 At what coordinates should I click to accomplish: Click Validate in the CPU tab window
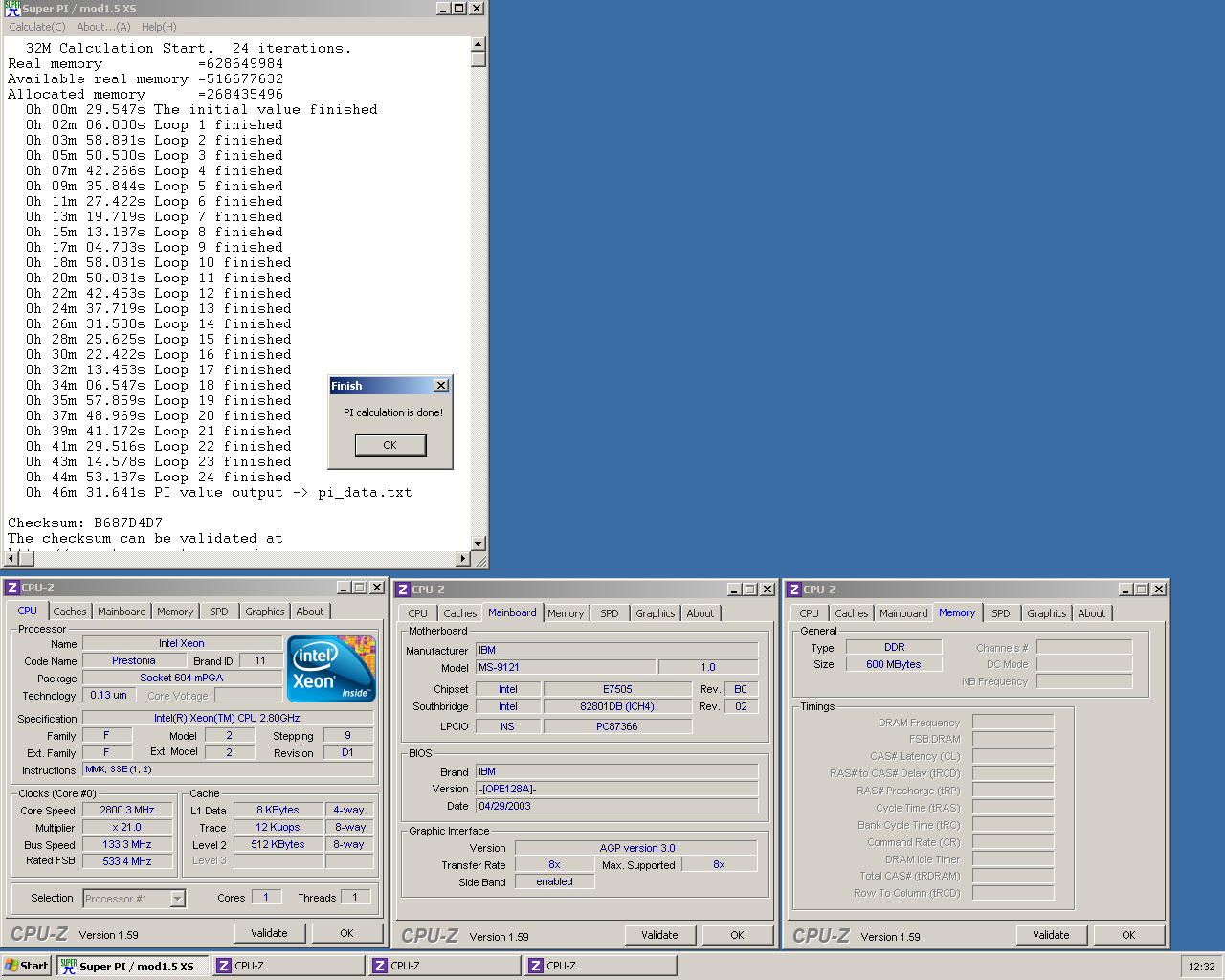(269, 933)
